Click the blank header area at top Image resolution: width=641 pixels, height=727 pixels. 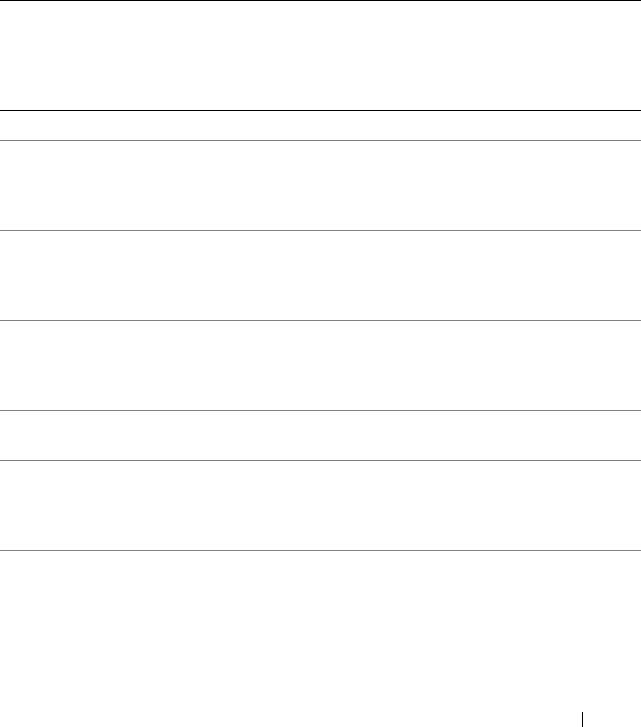click(x=320, y=56)
